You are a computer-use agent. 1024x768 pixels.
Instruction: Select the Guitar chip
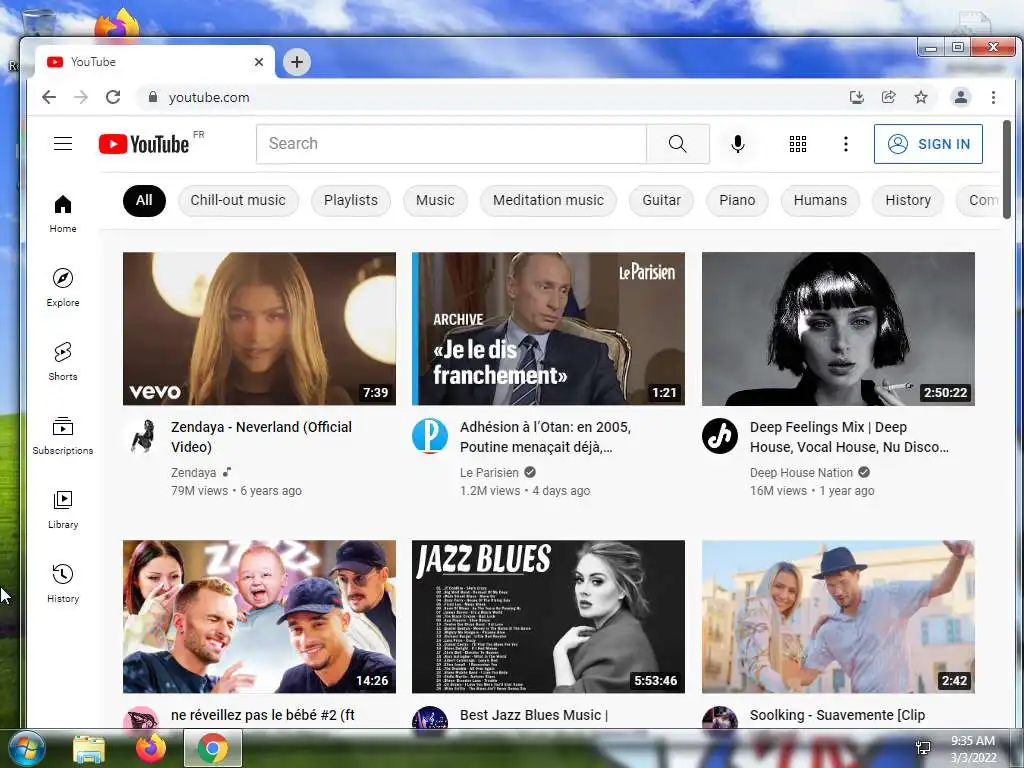click(x=661, y=200)
